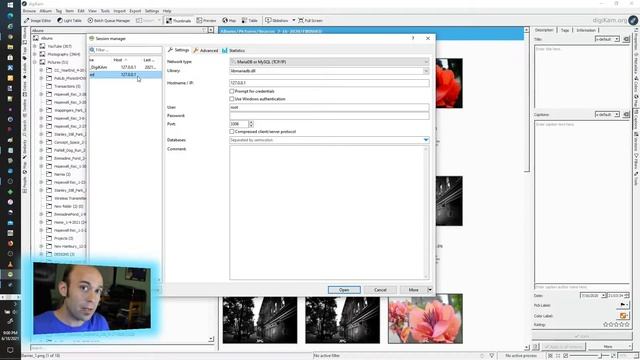
Task: Adjust the thumbnail zoom slider
Action: click(590, 356)
